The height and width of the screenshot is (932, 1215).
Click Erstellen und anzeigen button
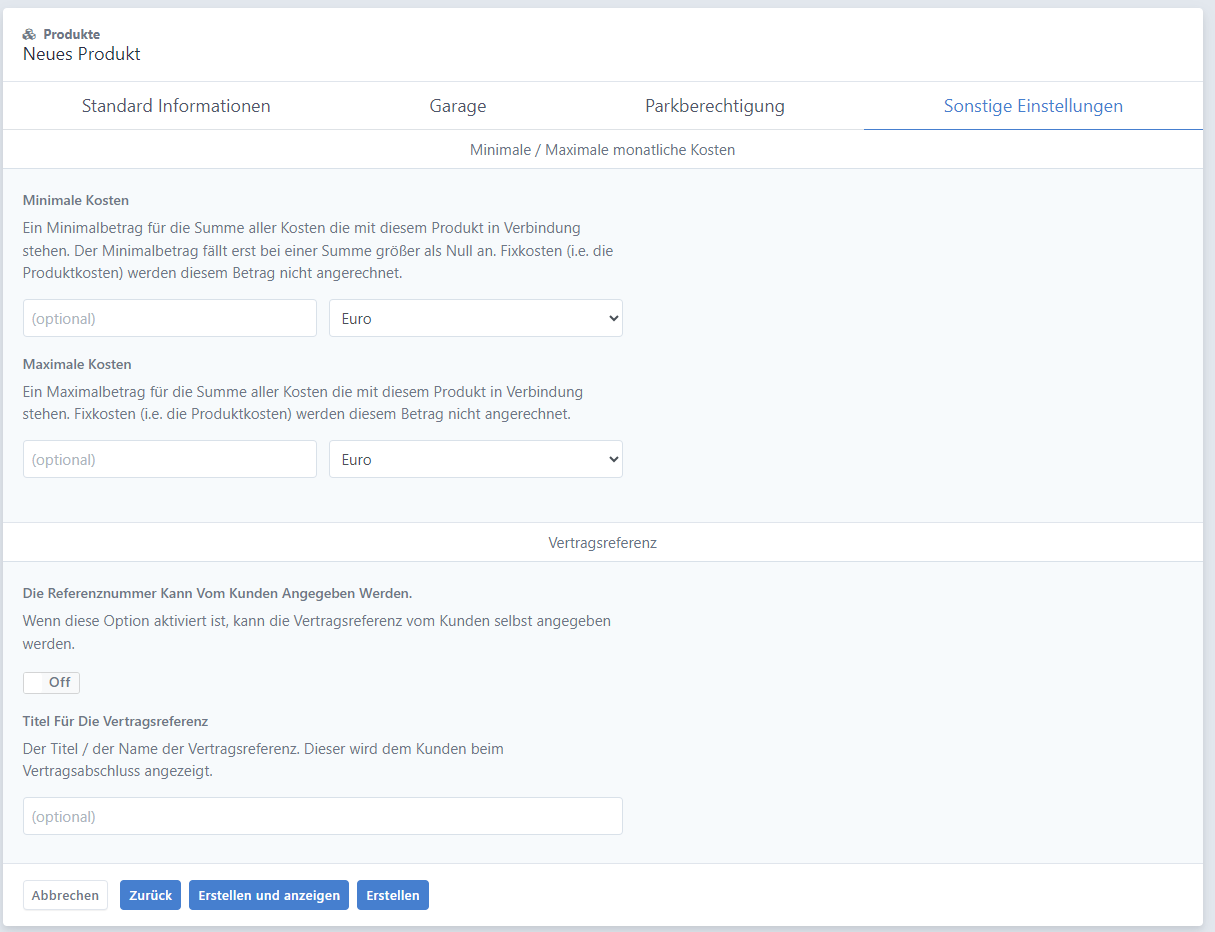pos(269,895)
